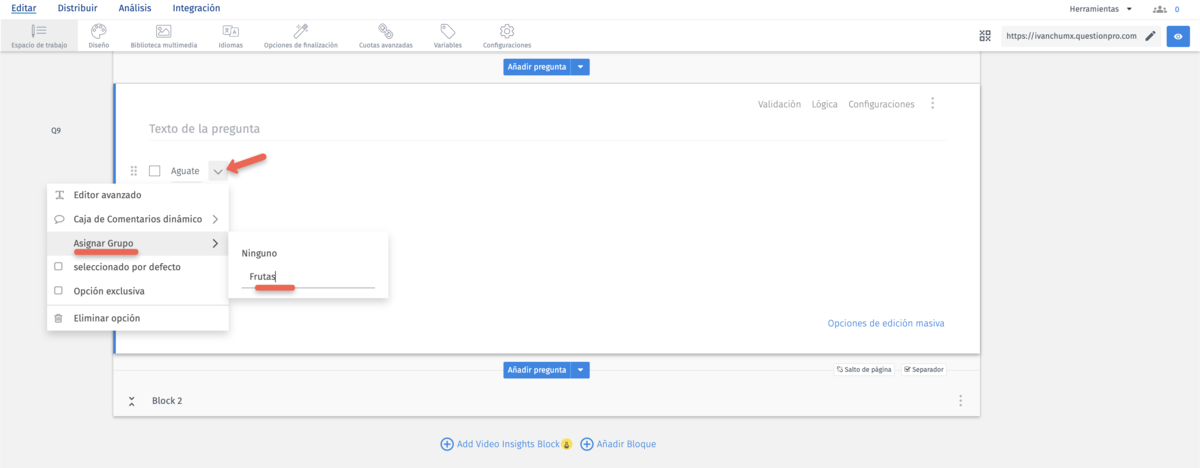The height and width of the screenshot is (468, 1200).
Task: Switch to the Distribuir tab
Action: pos(78,8)
